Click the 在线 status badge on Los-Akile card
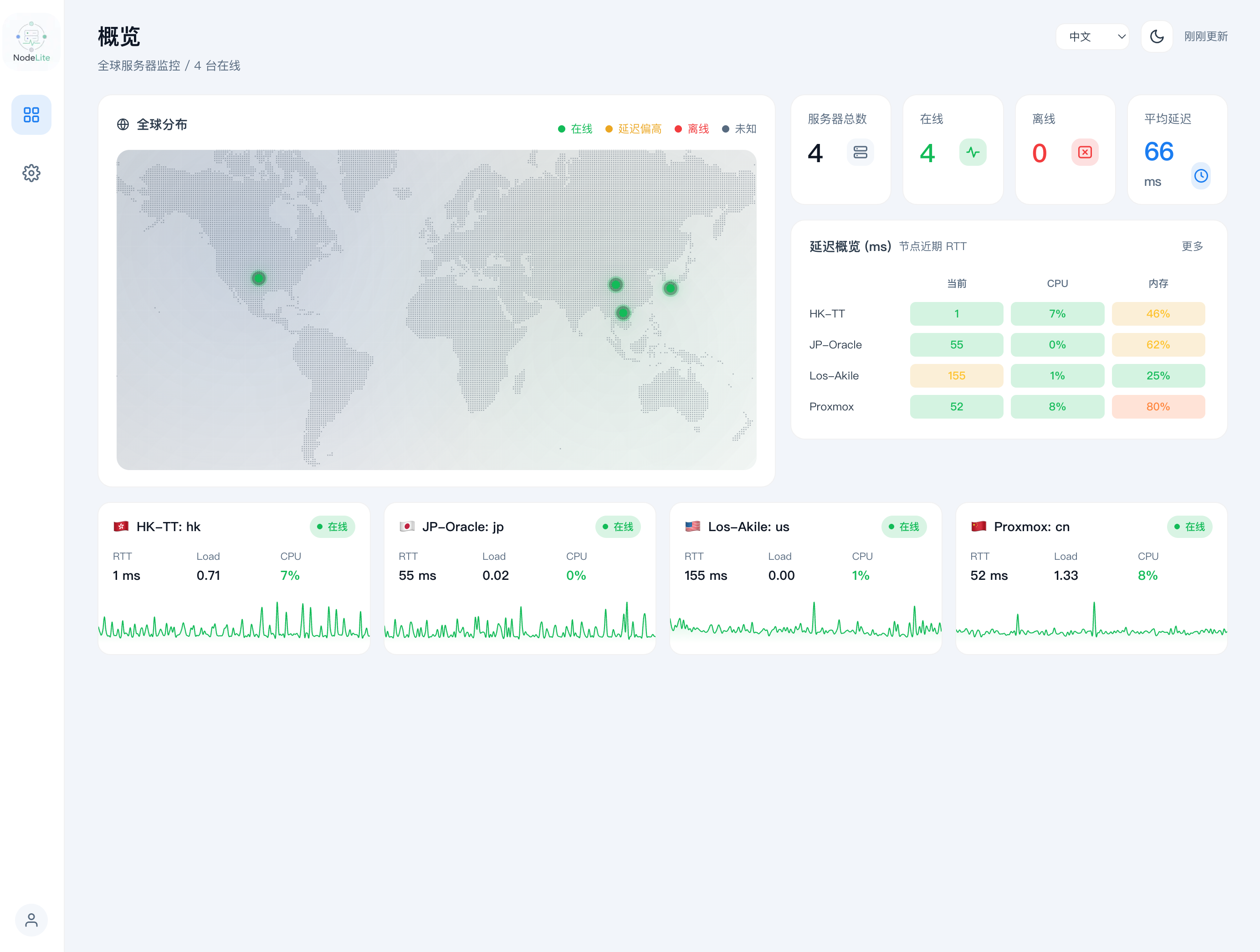1260x952 pixels. click(904, 527)
